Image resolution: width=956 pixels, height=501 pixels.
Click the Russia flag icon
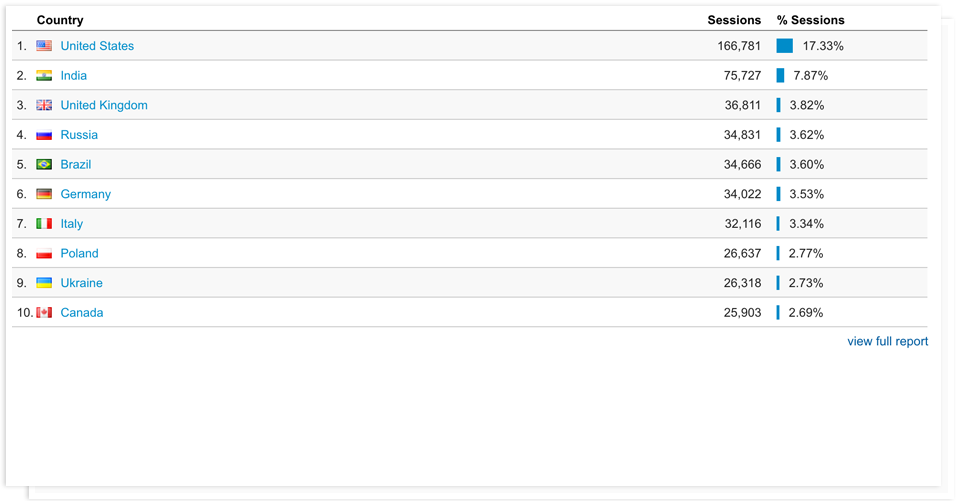tap(44, 135)
